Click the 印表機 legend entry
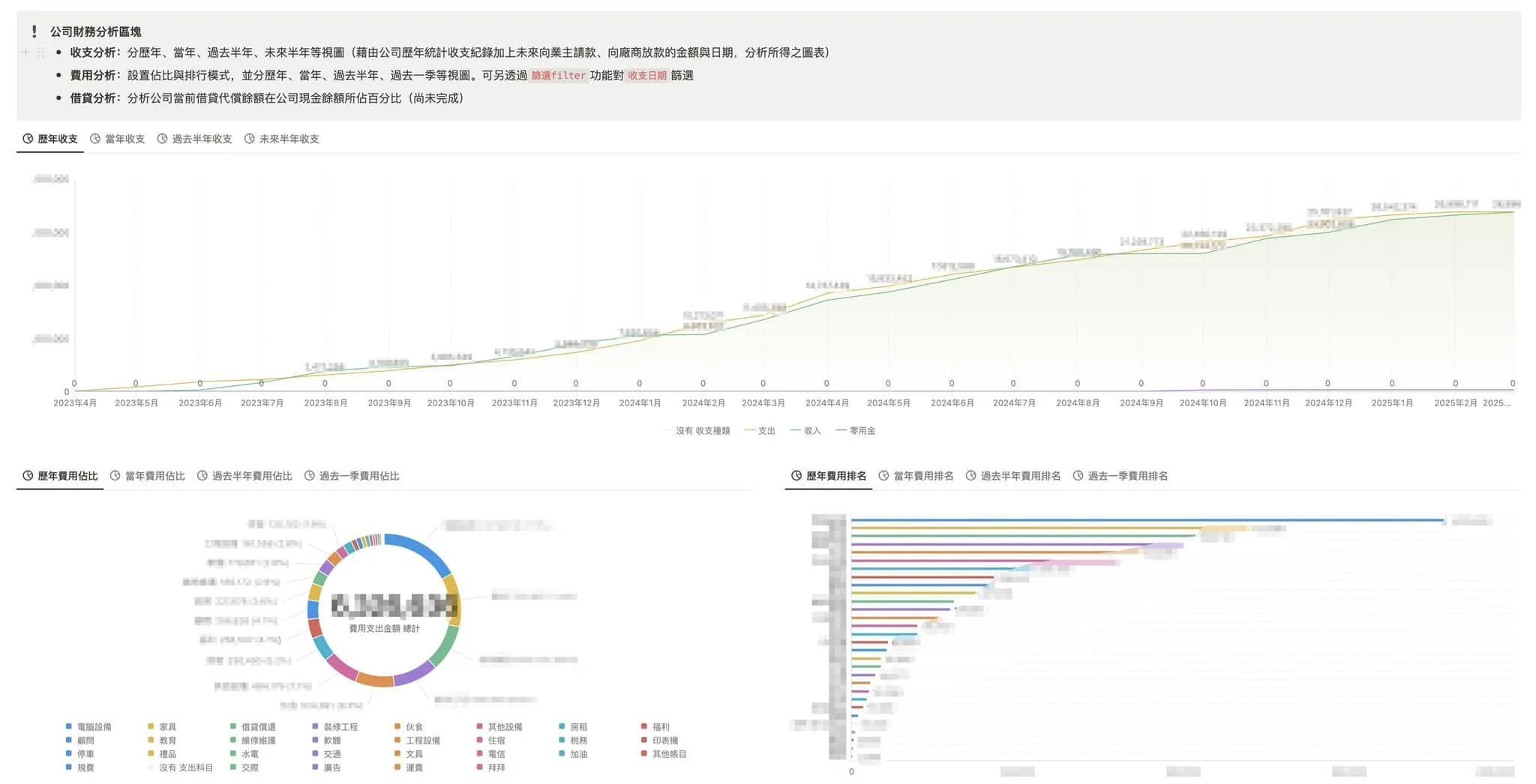 click(660, 741)
